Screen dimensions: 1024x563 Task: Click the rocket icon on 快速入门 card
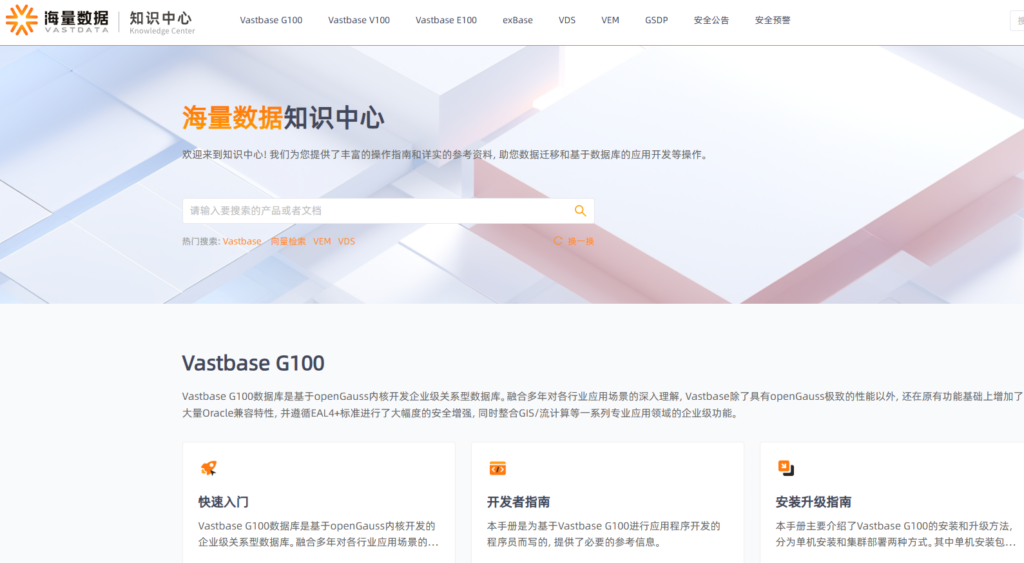(x=208, y=468)
